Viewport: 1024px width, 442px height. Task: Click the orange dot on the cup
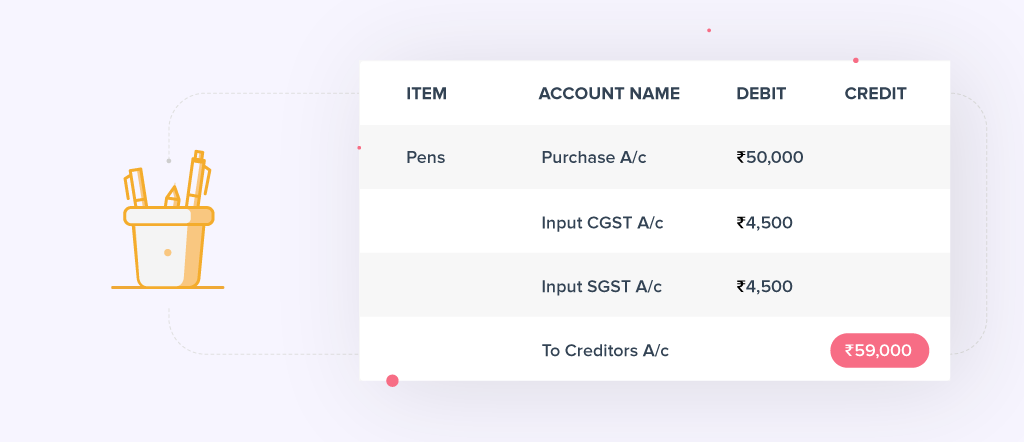[x=167, y=252]
